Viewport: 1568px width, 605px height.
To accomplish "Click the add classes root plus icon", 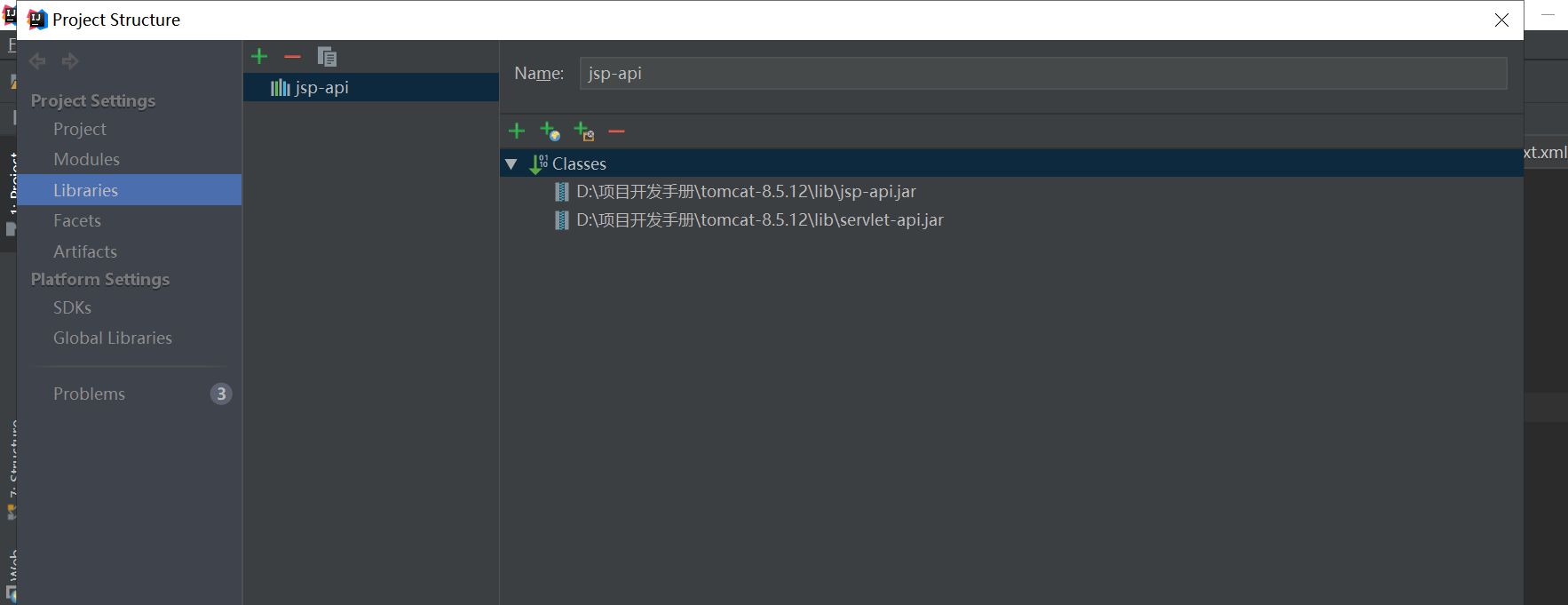I will pyautogui.click(x=517, y=131).
